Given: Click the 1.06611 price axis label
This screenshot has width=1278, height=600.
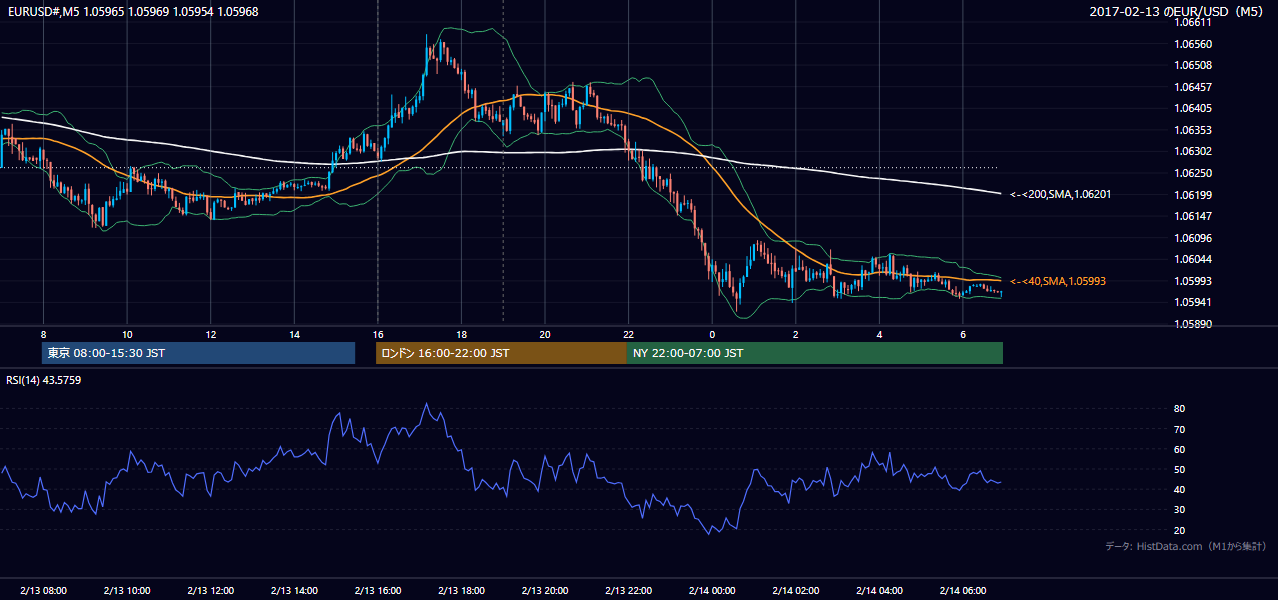Looking at the screenshot, I should coord(1194,22).
